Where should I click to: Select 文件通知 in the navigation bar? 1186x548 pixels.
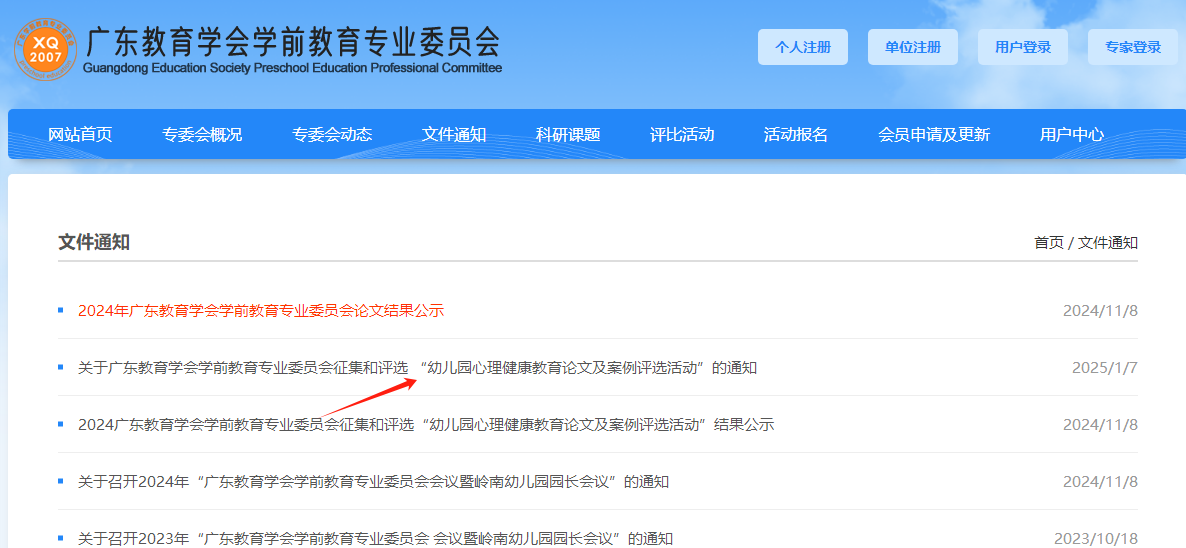(454, 135)
